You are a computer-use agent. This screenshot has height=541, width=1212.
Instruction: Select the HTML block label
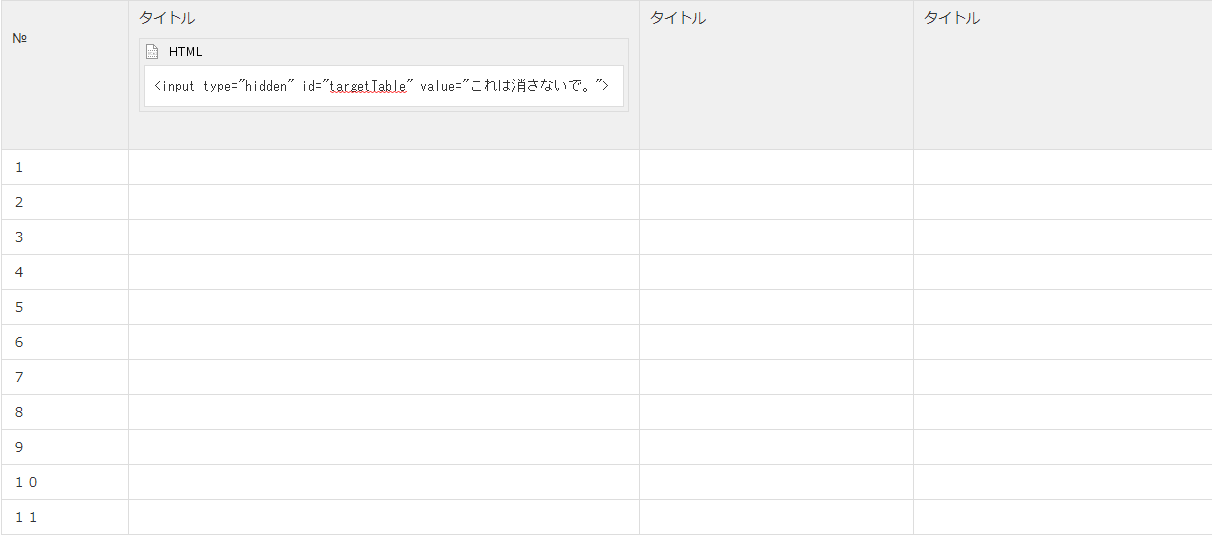185,52
